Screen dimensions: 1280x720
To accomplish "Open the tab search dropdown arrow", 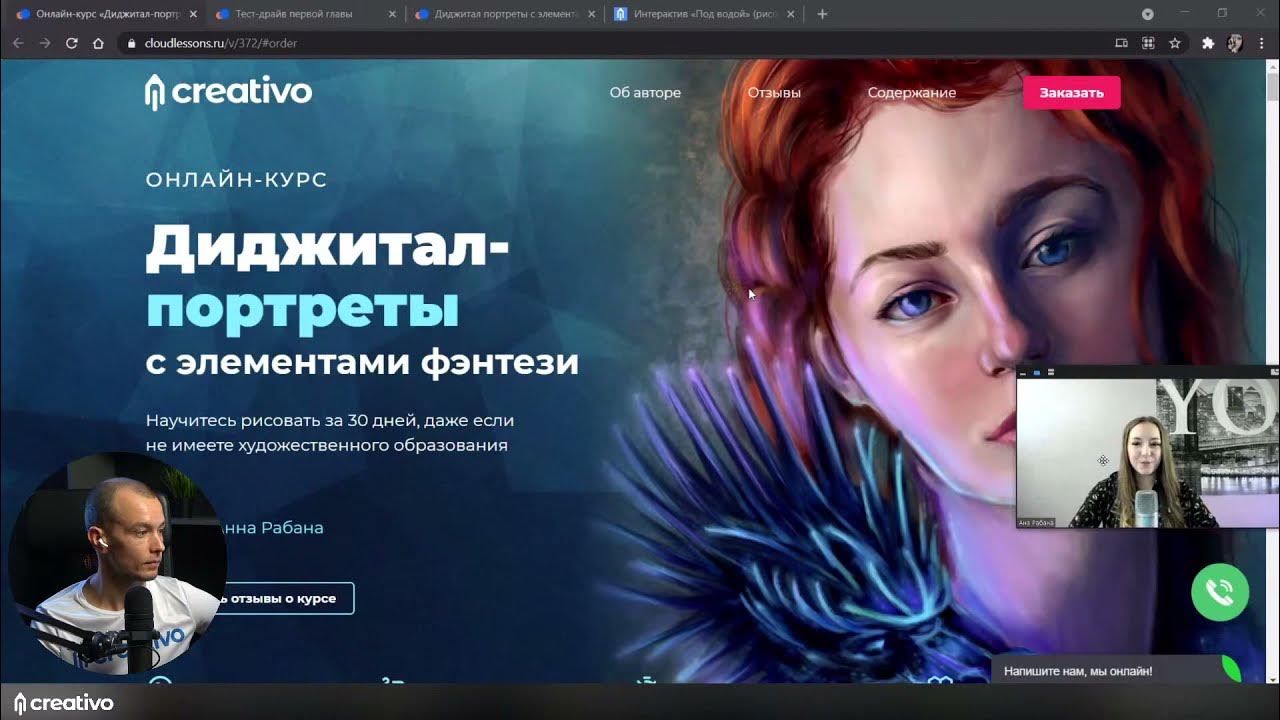I will (1147, 14).
